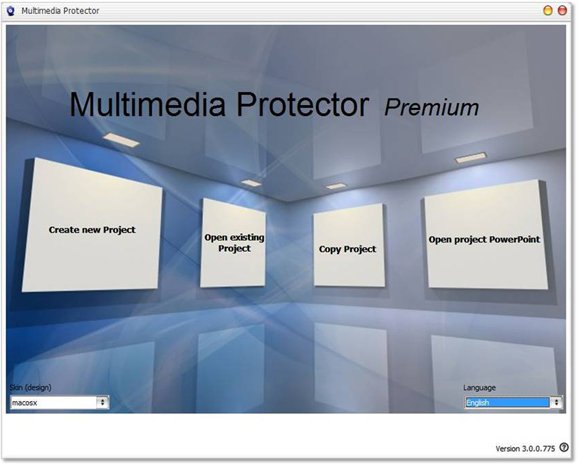Expand the Language dropdown arrow
Viewport: 580px width, 469px height.
tap(556, 402)
